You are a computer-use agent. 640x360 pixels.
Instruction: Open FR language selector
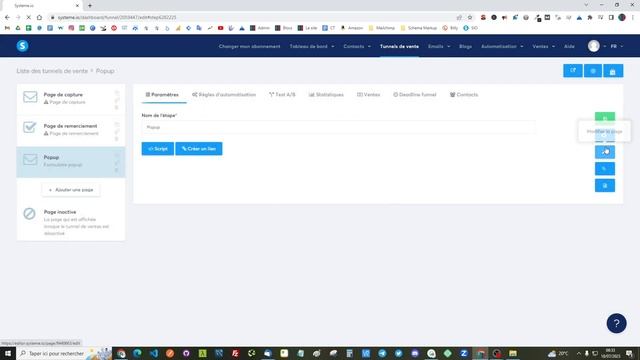coord(616,47)
